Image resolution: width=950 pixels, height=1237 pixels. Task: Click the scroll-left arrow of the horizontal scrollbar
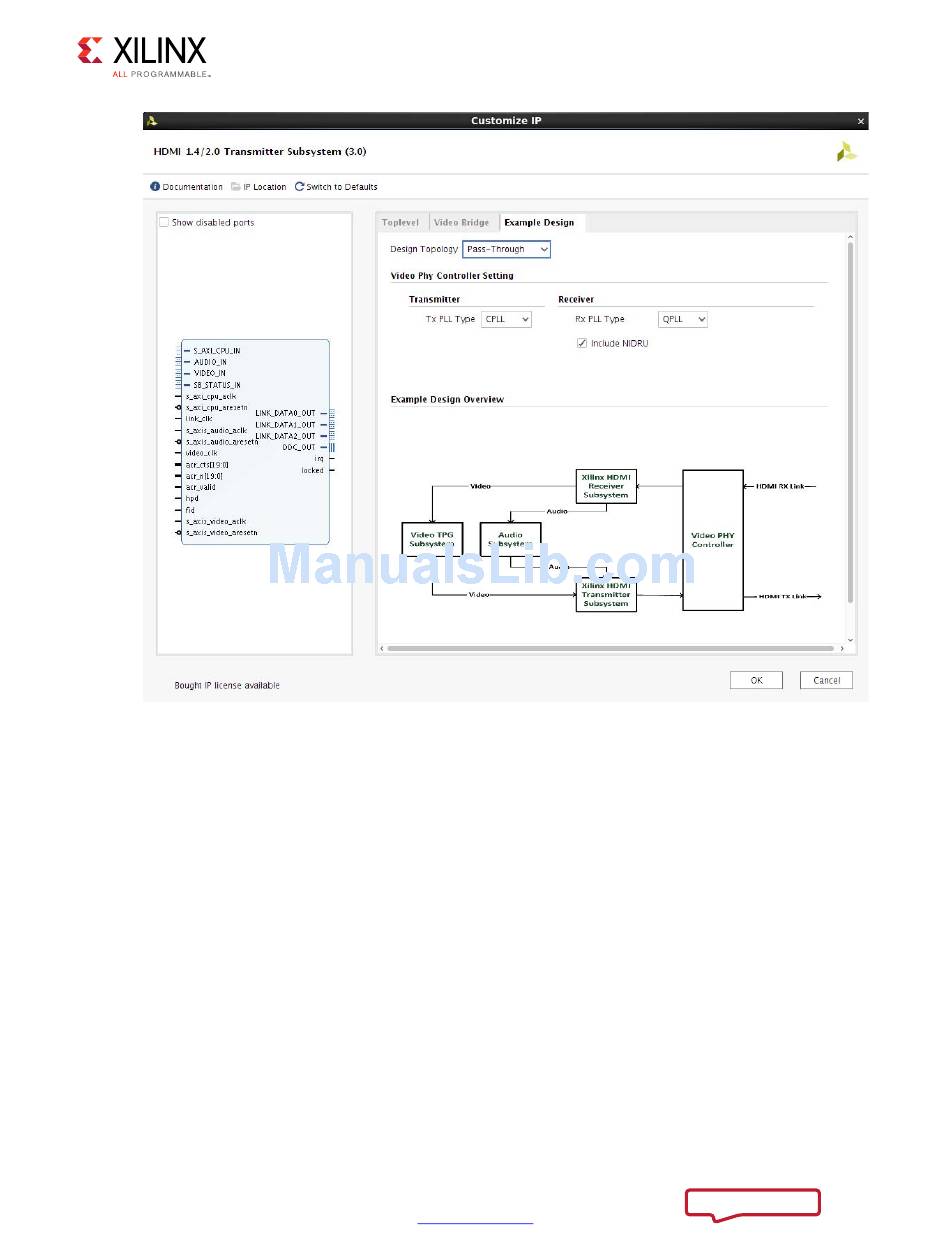click(x=382, y=648)
